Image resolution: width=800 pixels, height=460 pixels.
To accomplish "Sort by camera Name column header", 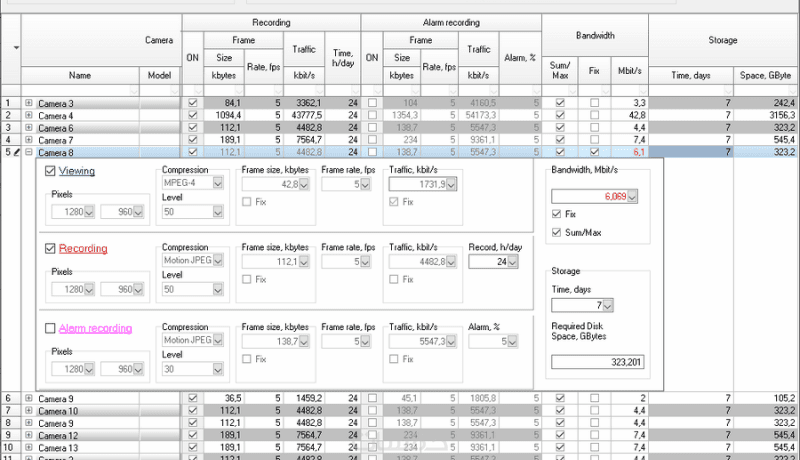I will (80, 75).
